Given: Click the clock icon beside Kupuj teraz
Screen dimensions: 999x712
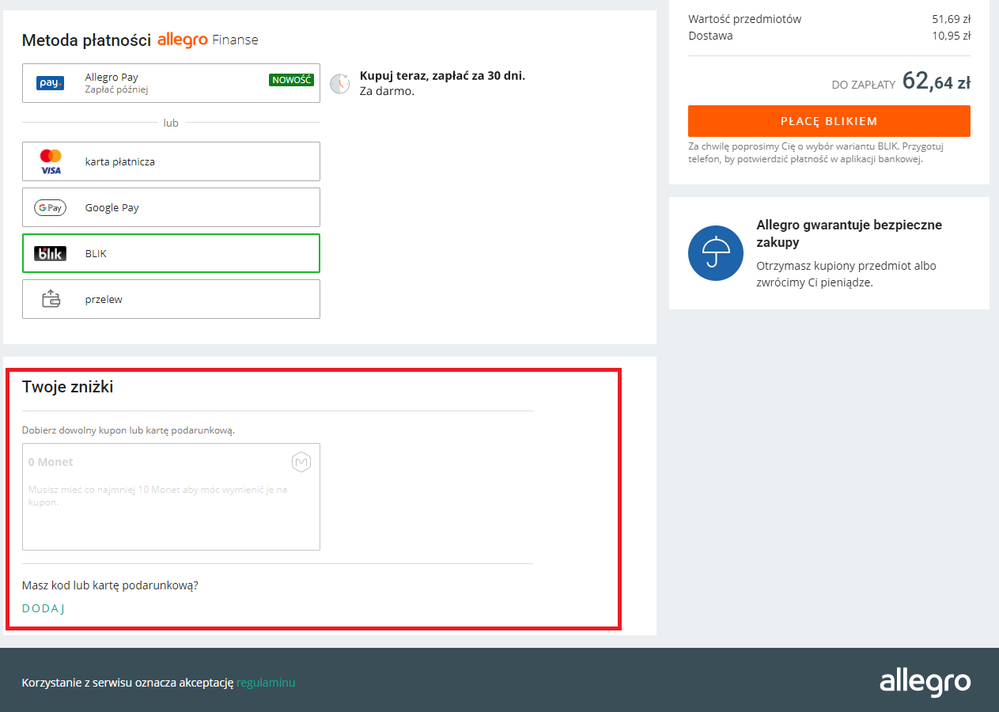Looking at the screenshot, I should [340, 83].
